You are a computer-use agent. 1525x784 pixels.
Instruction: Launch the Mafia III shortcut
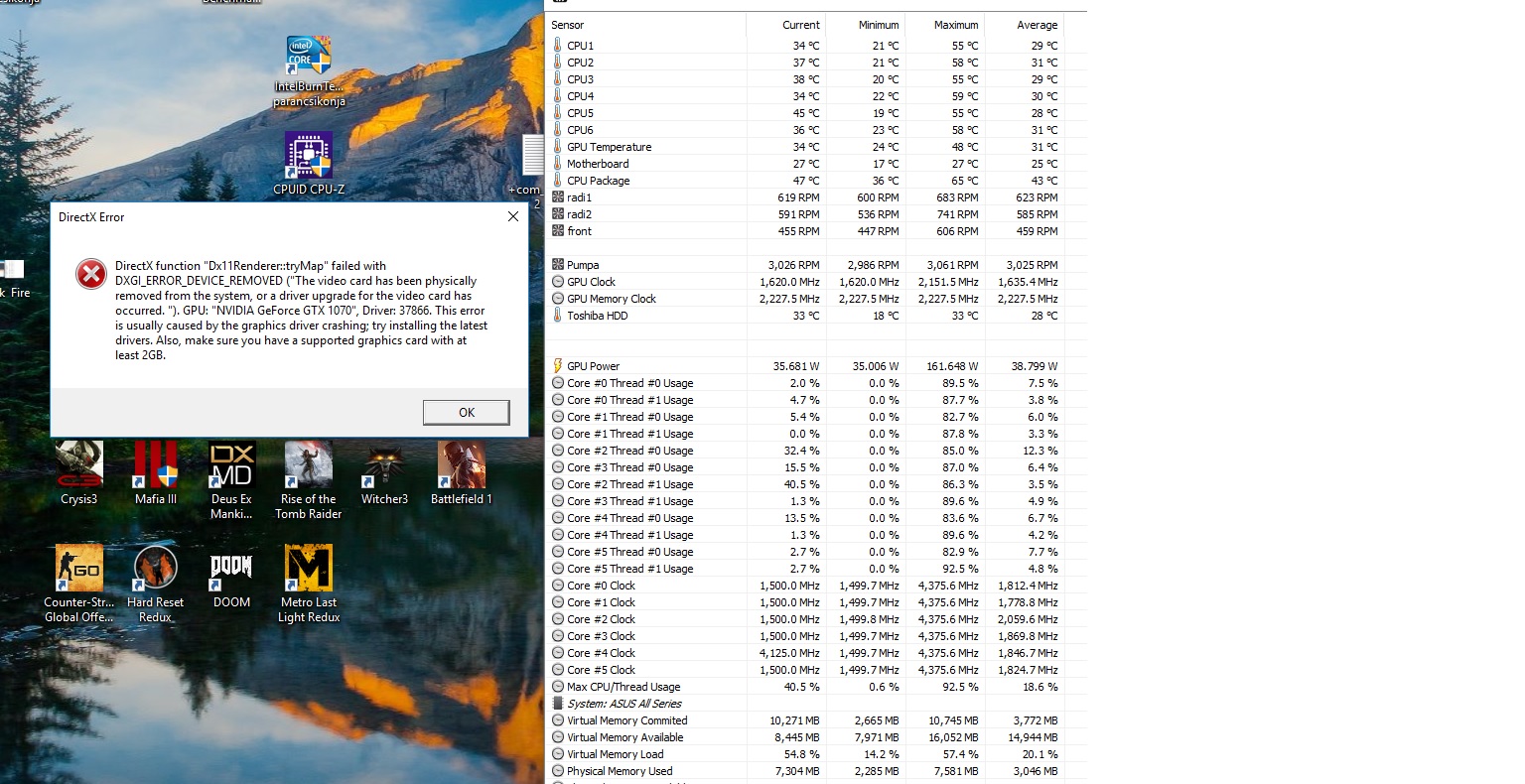[156, 474]
